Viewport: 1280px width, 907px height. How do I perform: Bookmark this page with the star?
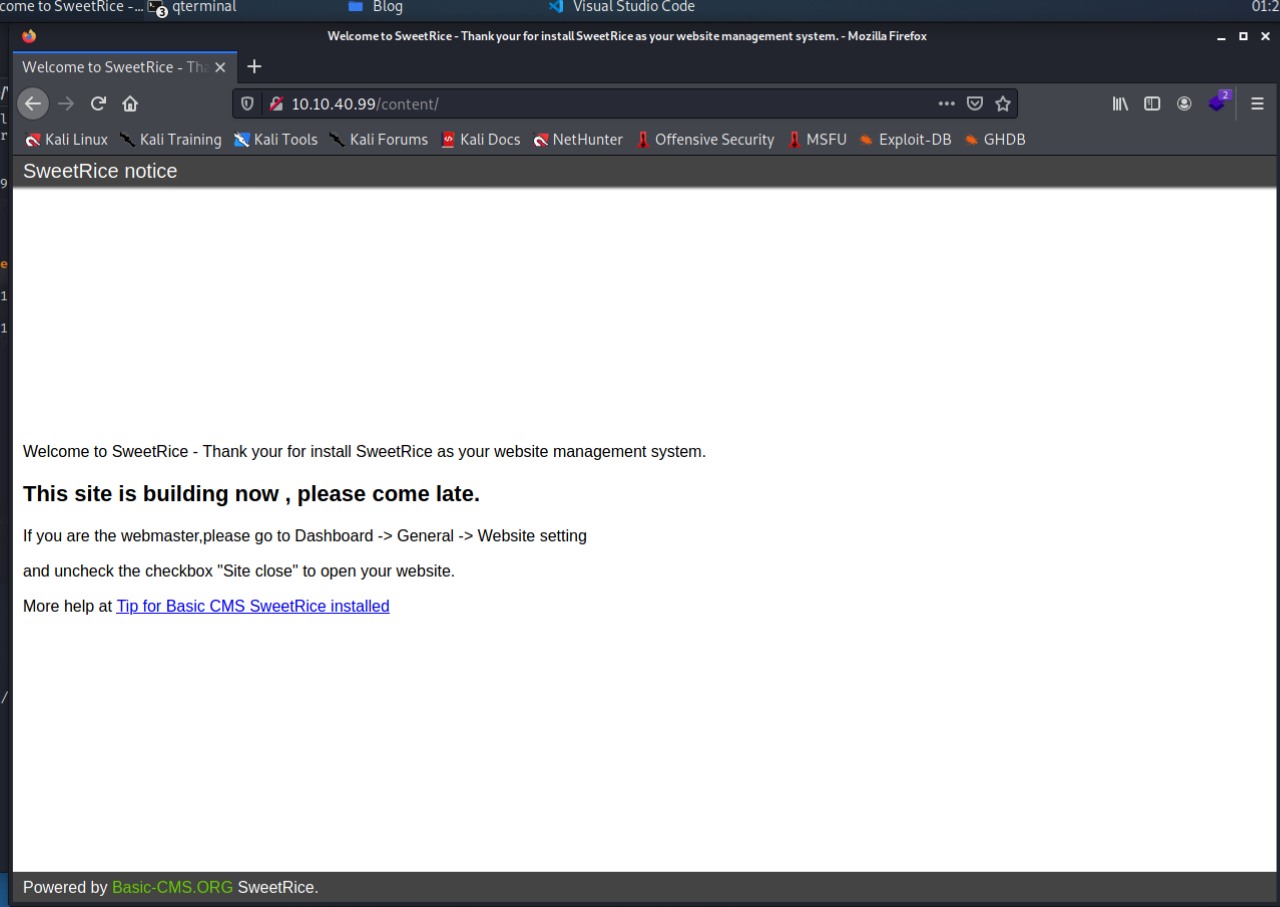pos(1003,104)
